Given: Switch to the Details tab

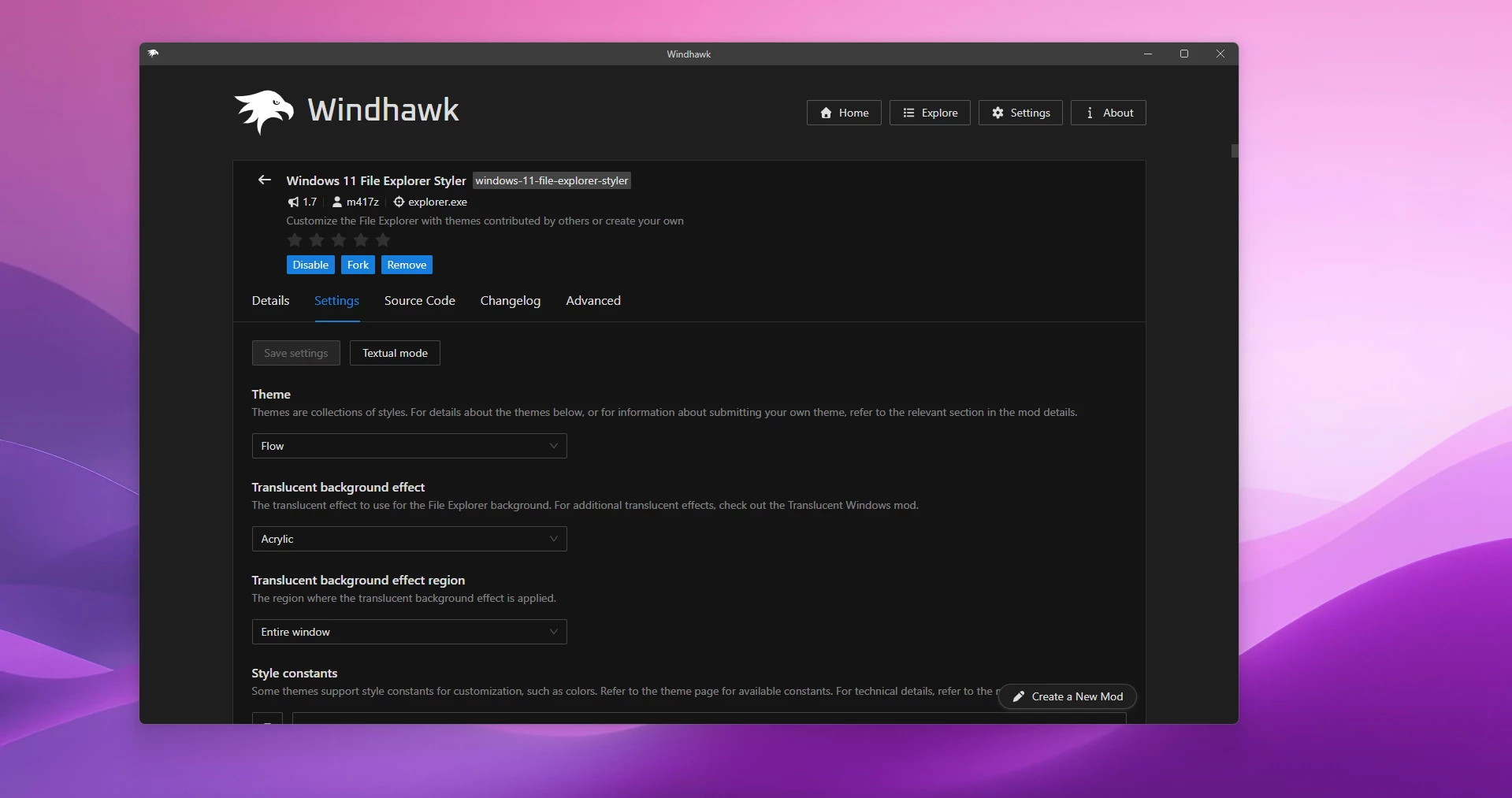Looking at the screenshot, I should click(x=270, y=301).
